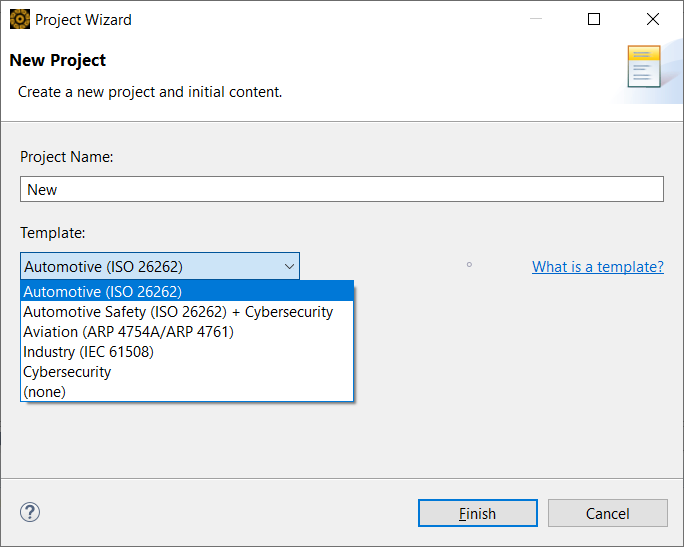
Task: Click the New Project heading
Action: 58,60
